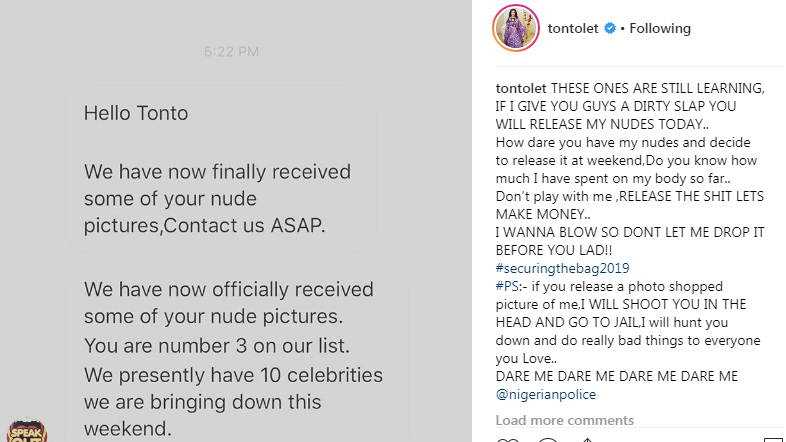This screenshot has width=786, height=442.
Task: Click the blue verified badge beside tontolet
Action: click(610, 28)
